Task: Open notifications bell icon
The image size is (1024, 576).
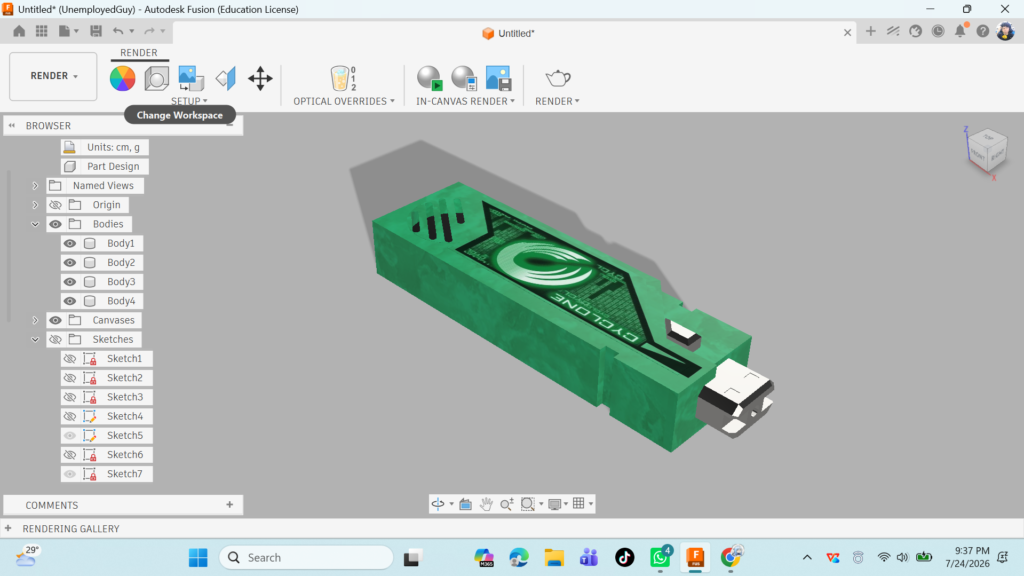Action: [x=960, y=31]
